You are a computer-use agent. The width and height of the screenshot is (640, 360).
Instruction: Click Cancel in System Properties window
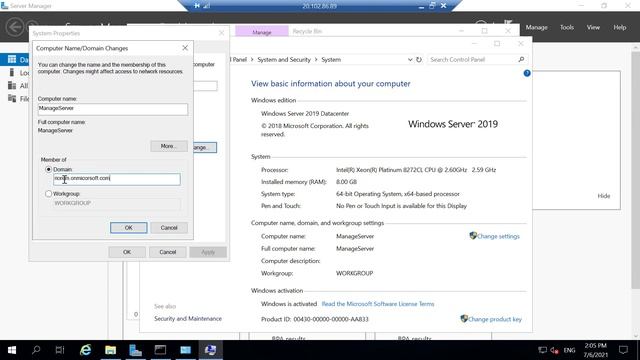pyautogui.click(x=167, y=252)
